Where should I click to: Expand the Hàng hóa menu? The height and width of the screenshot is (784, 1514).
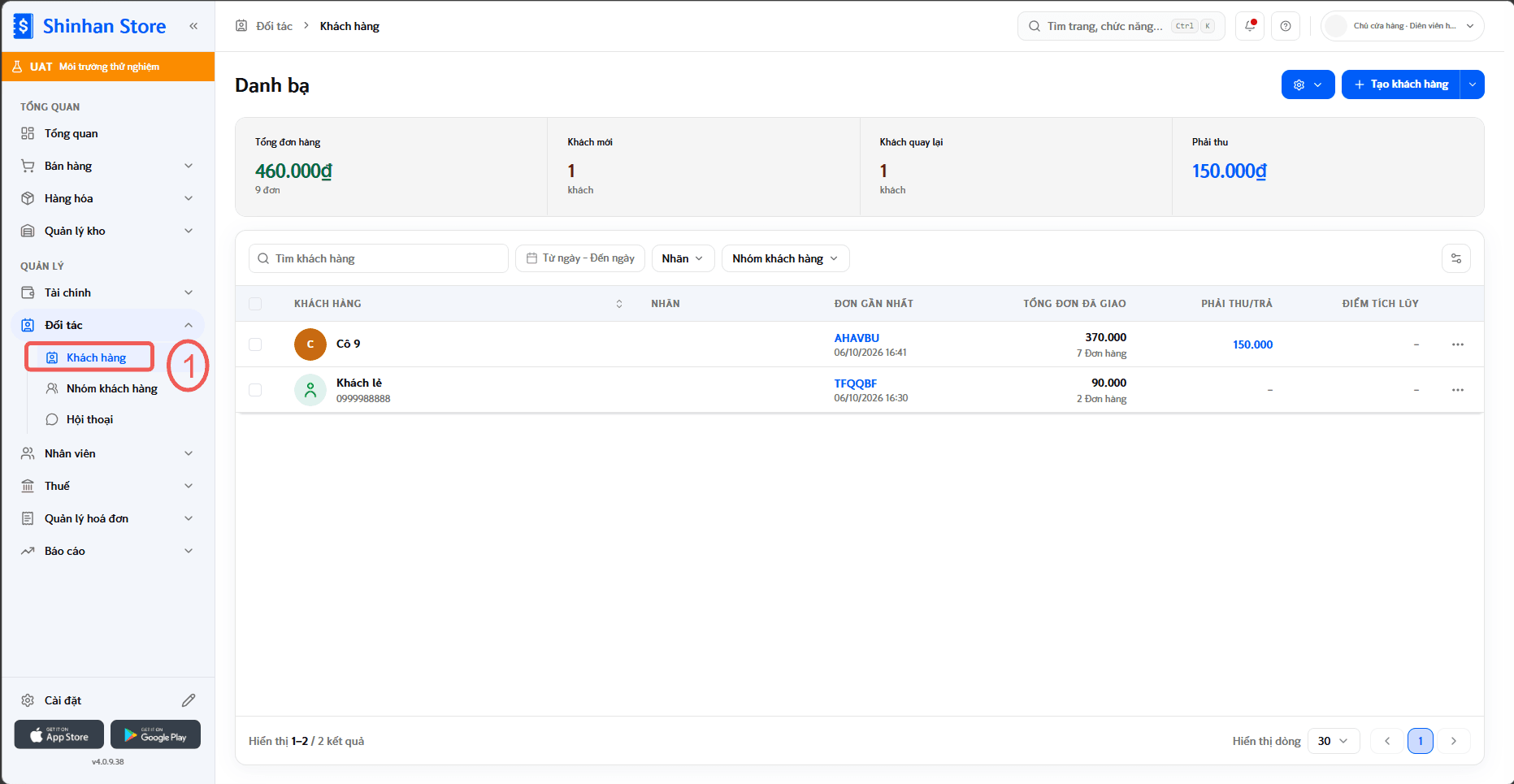click(x=108, y=198)
